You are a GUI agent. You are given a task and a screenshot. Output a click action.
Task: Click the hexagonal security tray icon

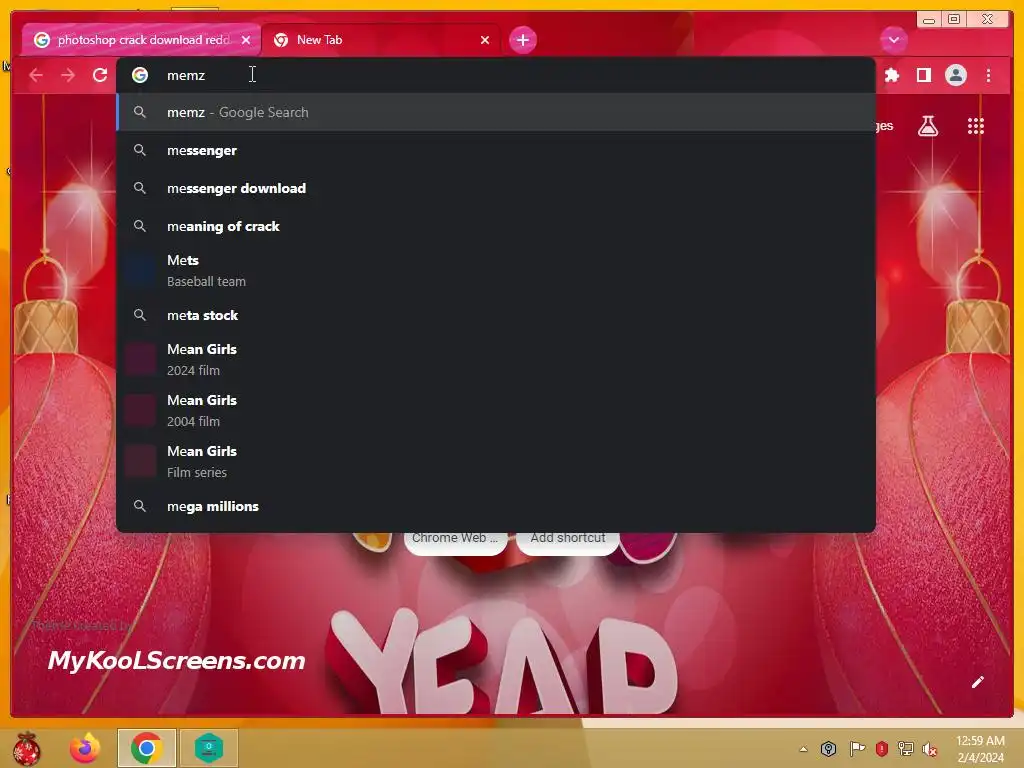pyautogui.click(x=828, y=748)
